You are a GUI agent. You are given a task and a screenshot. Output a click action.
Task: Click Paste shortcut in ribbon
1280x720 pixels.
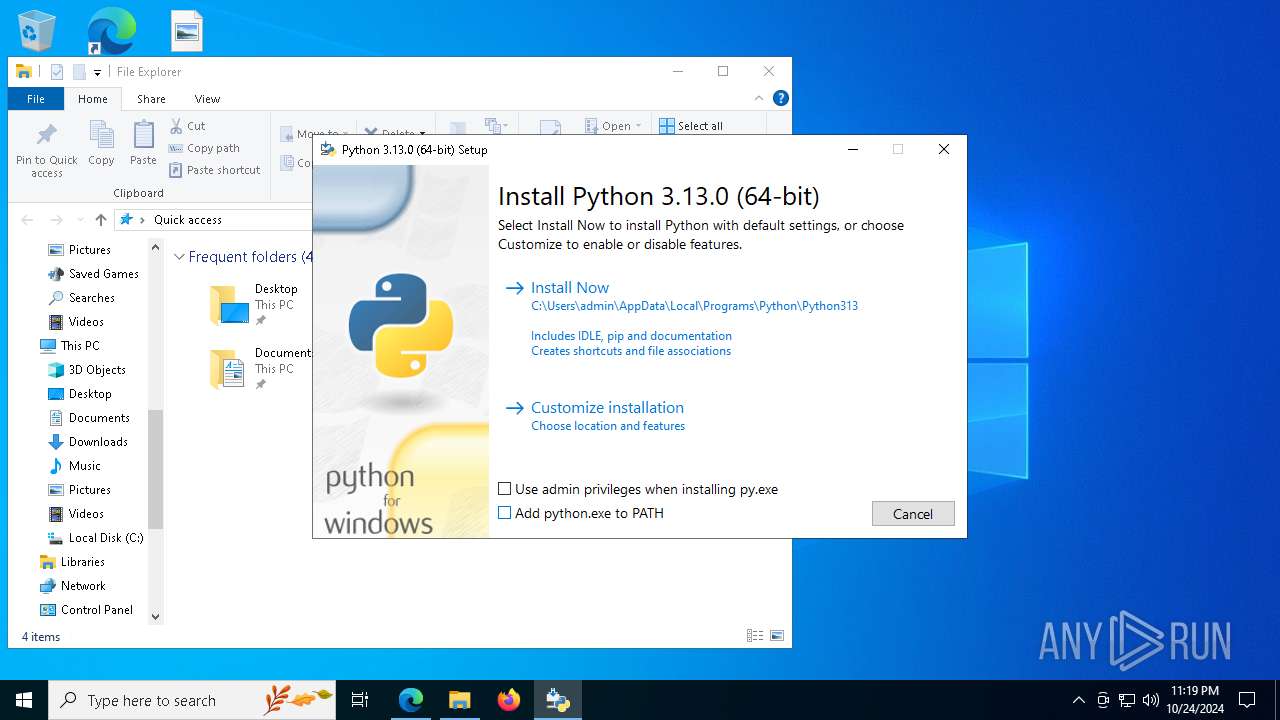pyautogui.click(x=215, y=170)
